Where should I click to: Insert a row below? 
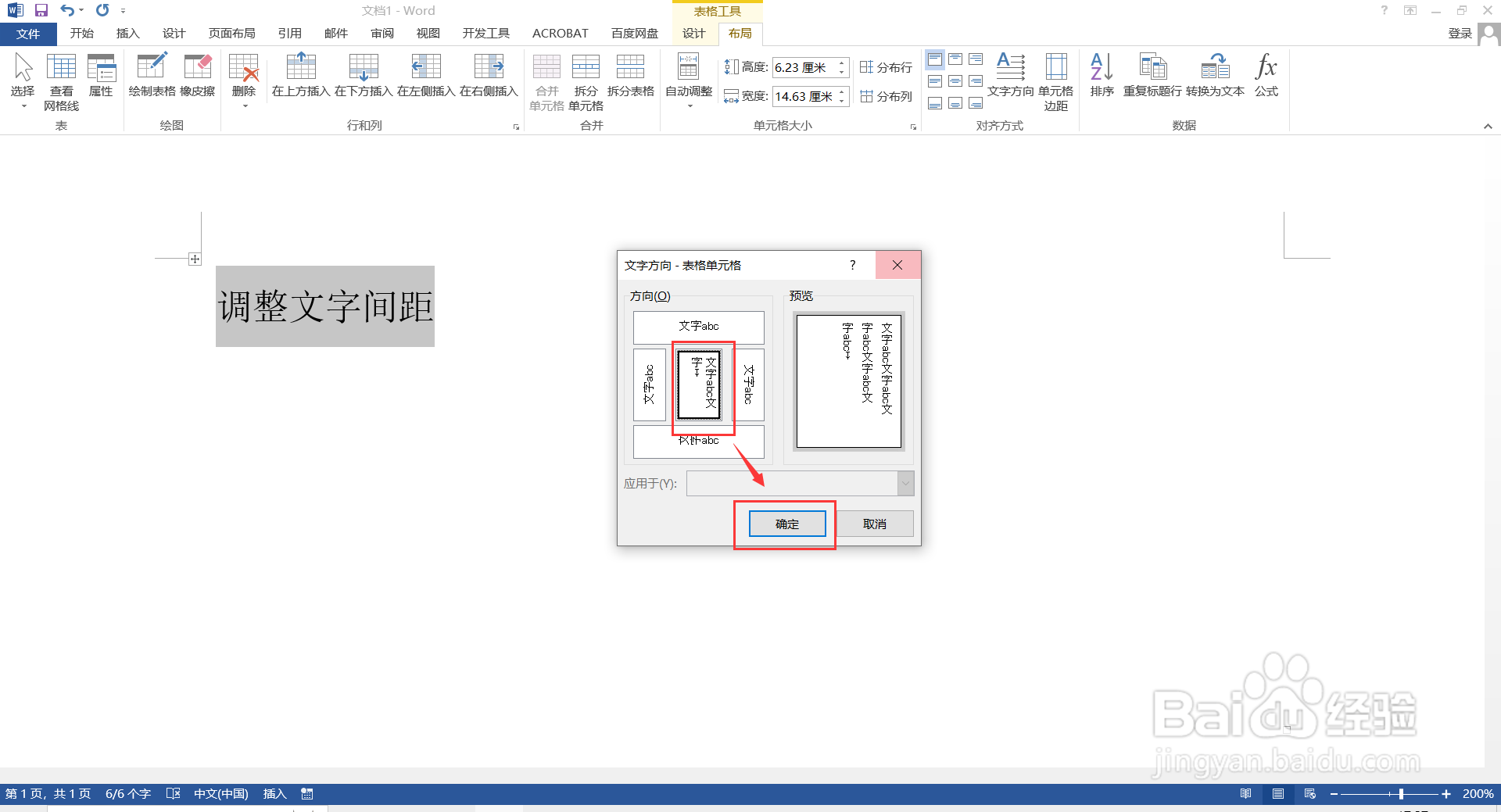[x=364, y=75]
